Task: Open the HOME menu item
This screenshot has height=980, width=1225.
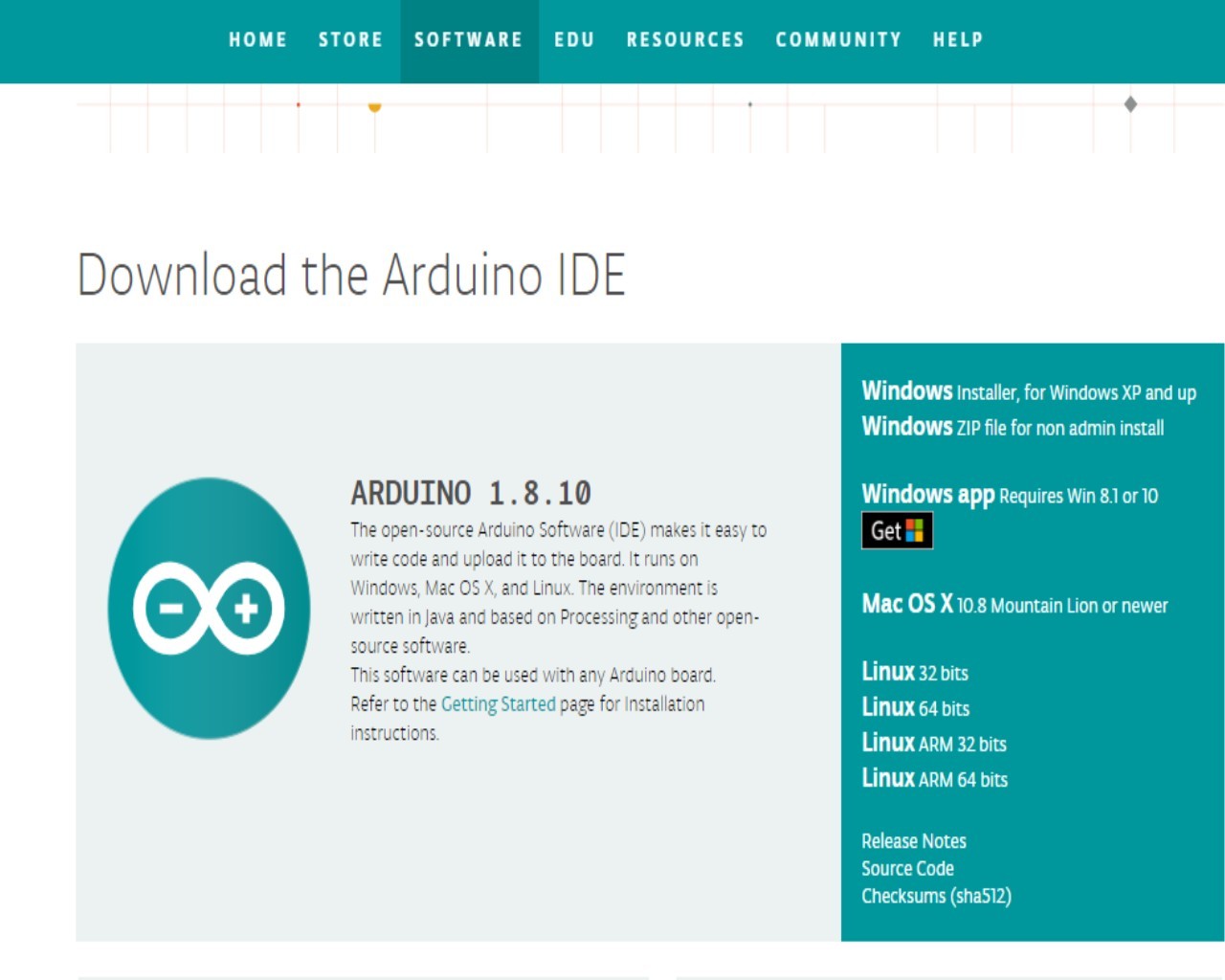Action: click(x=257, y=40)
